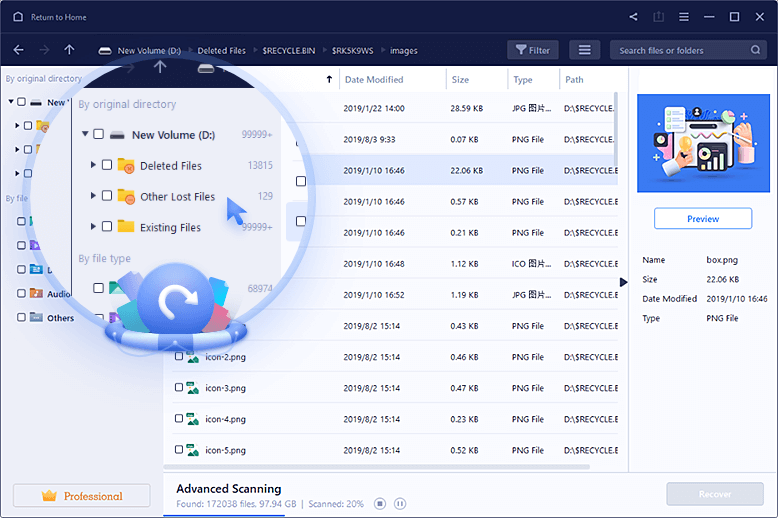Image resolution: width=778 pixels, height=518 pixels.
Task: Tick the icon-5.png file checkbox
Action: click(179, 450)
